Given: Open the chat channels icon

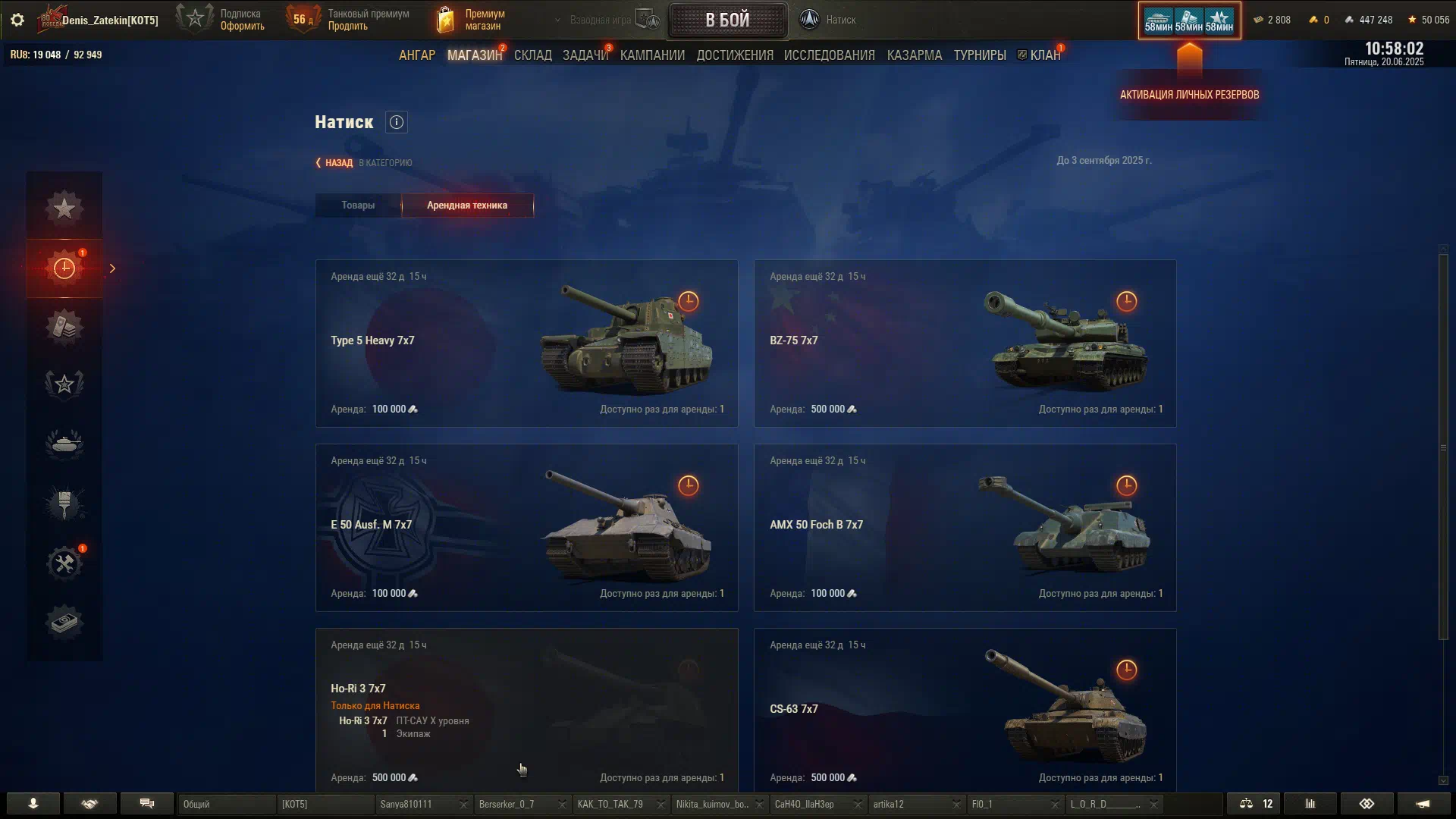Looking at the screenshot, I should point(147,804).
